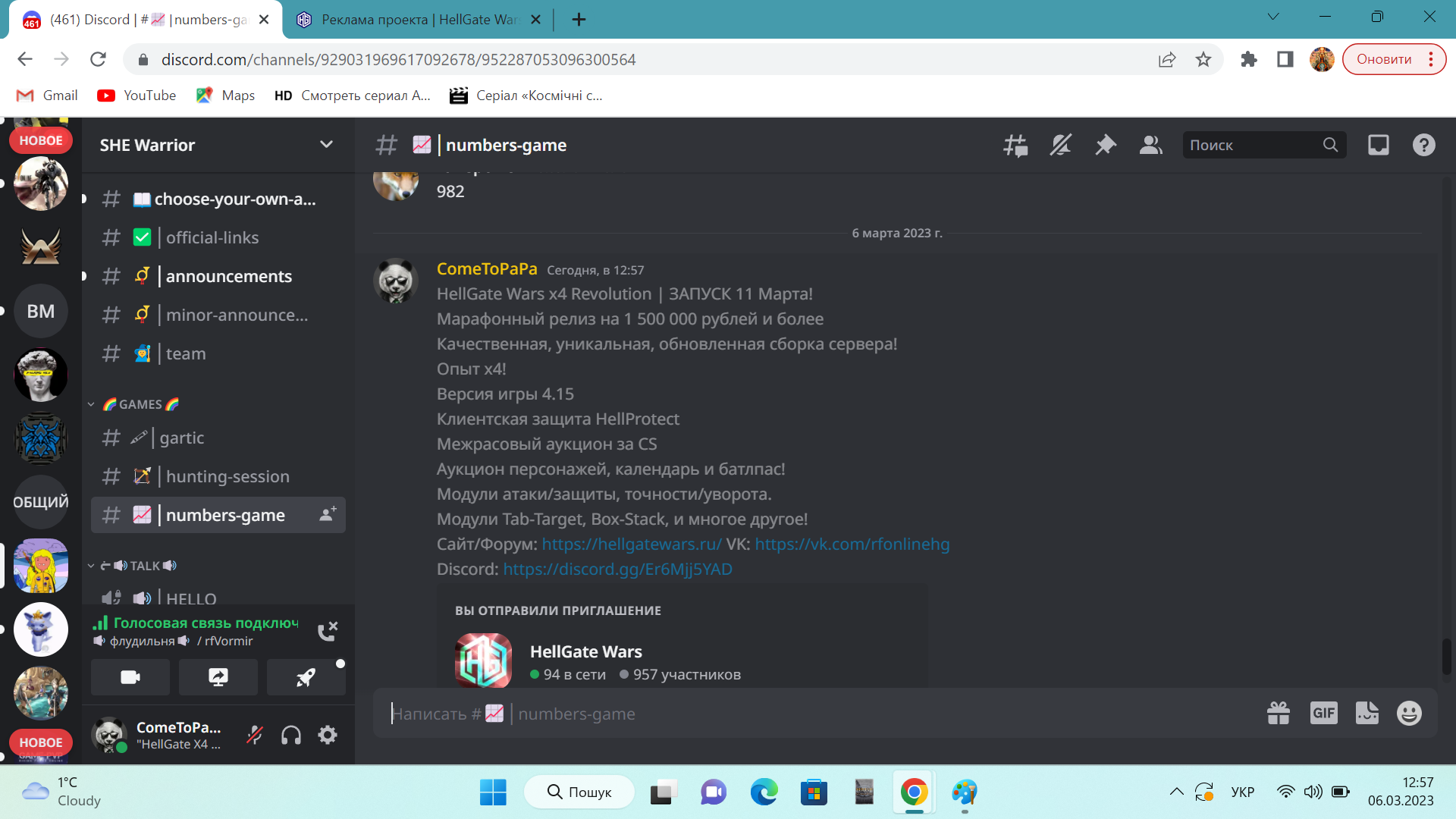The height and width of the screenshot is (819, 1456).
Task: Open the sticker picker icon
Action: click(x=1367, y=713)
